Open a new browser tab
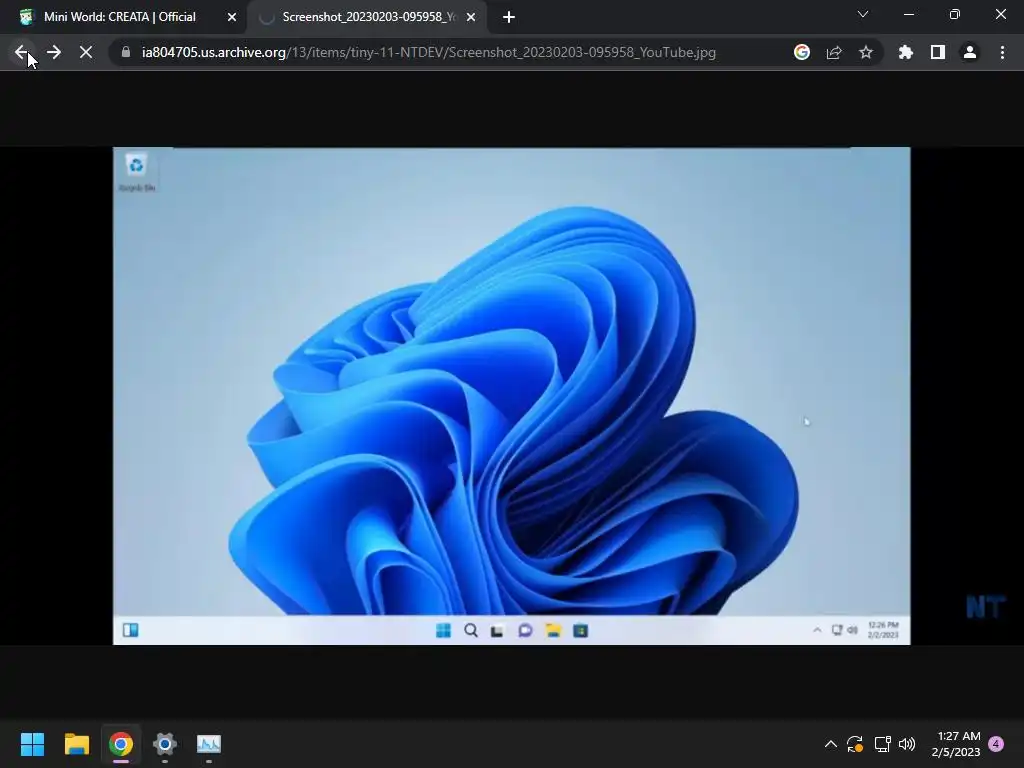Screen dimensions: 1024x768 click(x=509, y=18)
